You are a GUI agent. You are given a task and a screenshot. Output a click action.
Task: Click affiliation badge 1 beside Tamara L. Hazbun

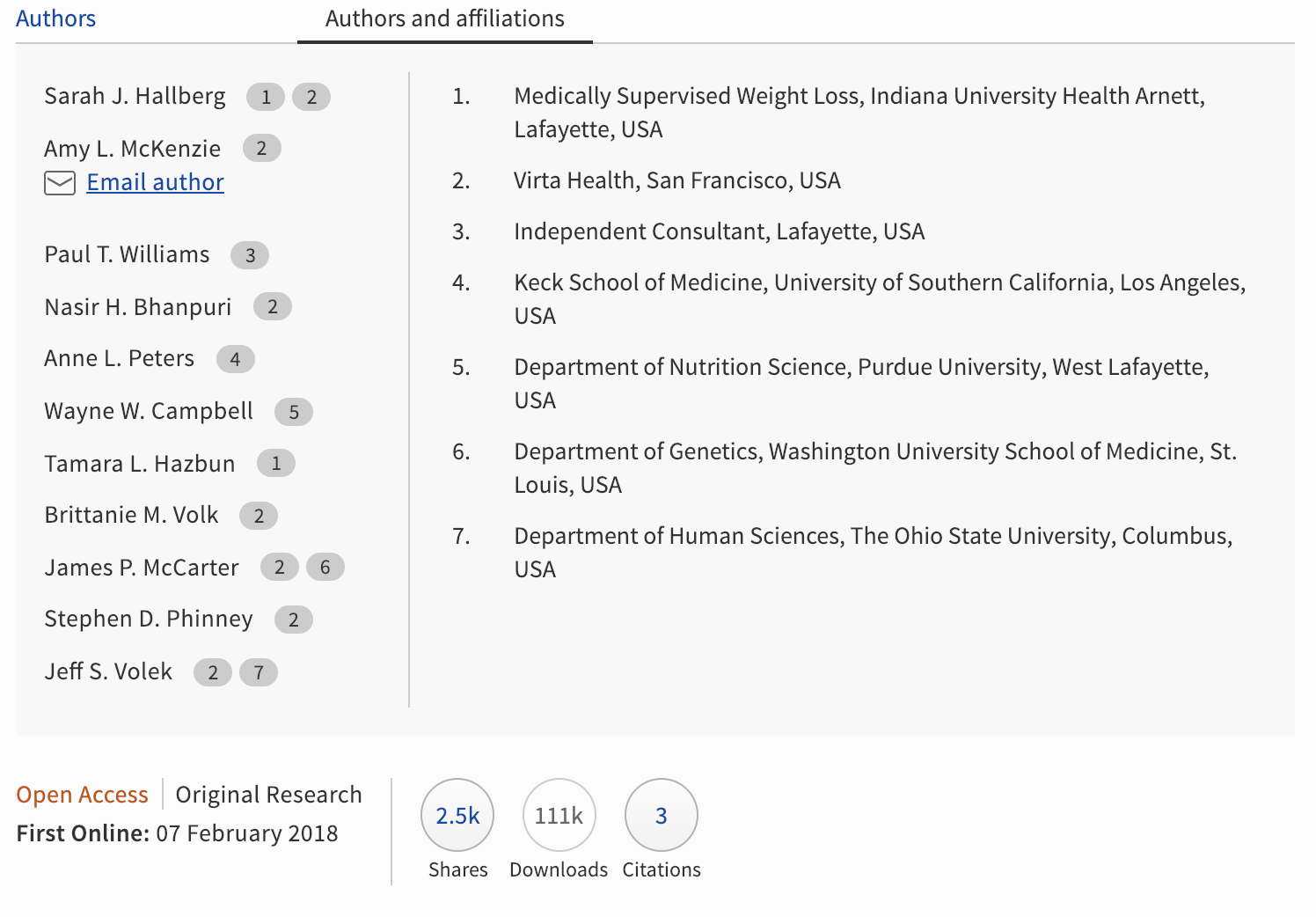(276, 464)
